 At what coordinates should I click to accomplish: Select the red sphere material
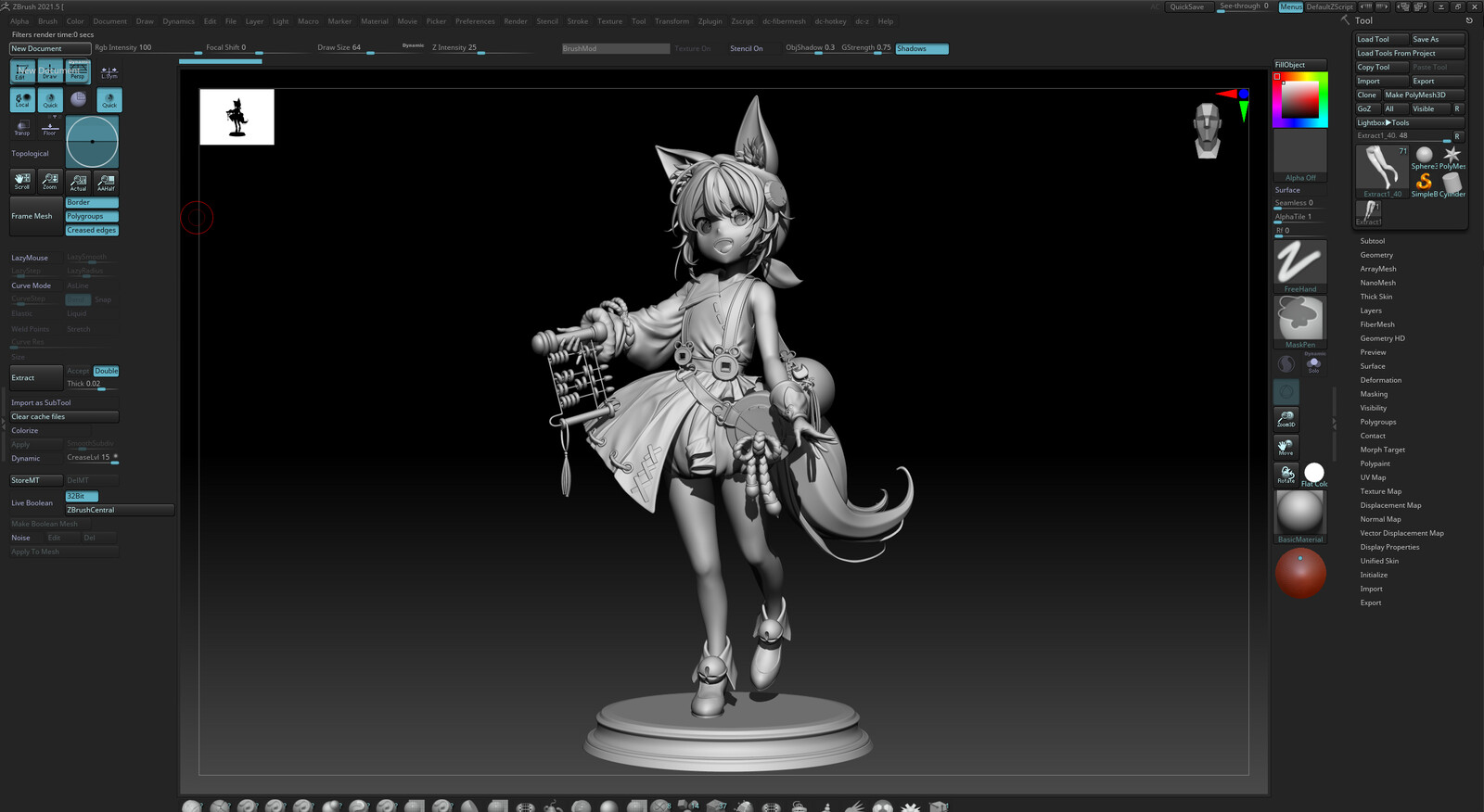[x=1300, y=573]
